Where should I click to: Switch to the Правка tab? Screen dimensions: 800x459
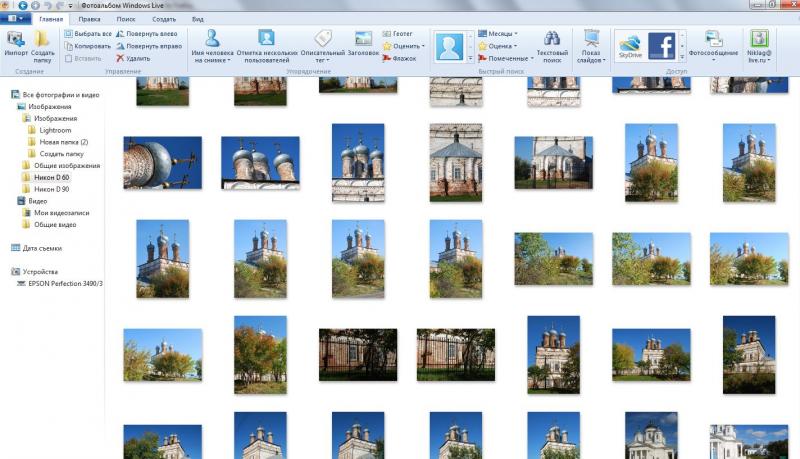click(89, 19)
